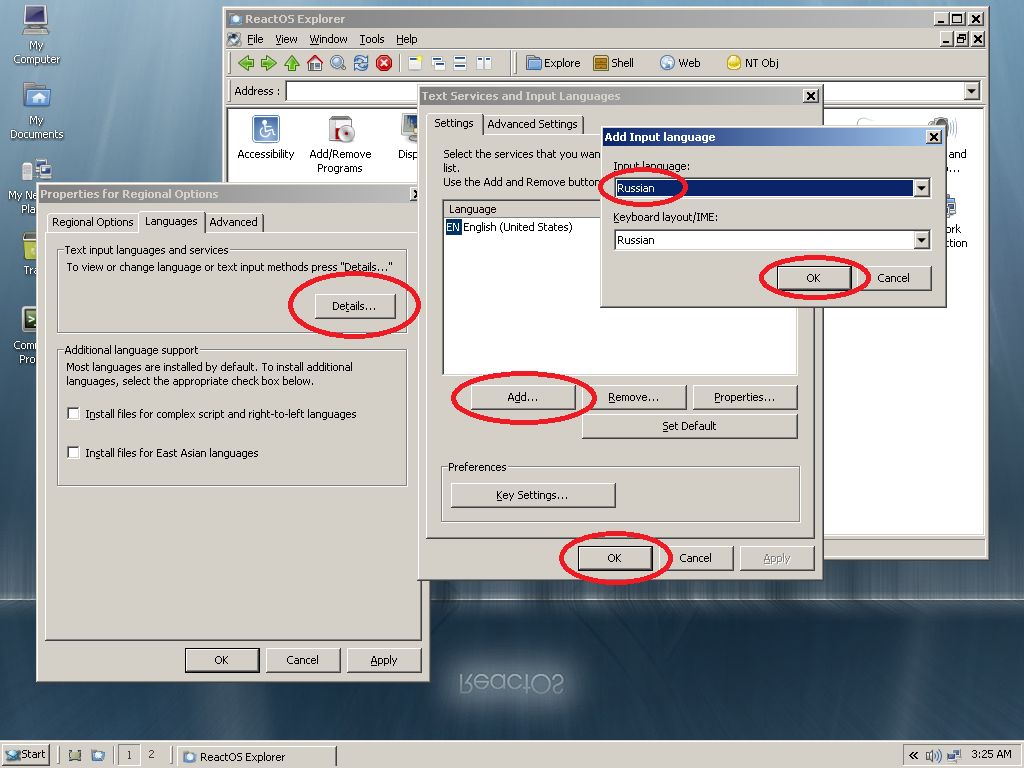The height and width of the screenshot is (768, 1024).
Task: Switch to the Languages tab
Action: click(x=171, y=221)
